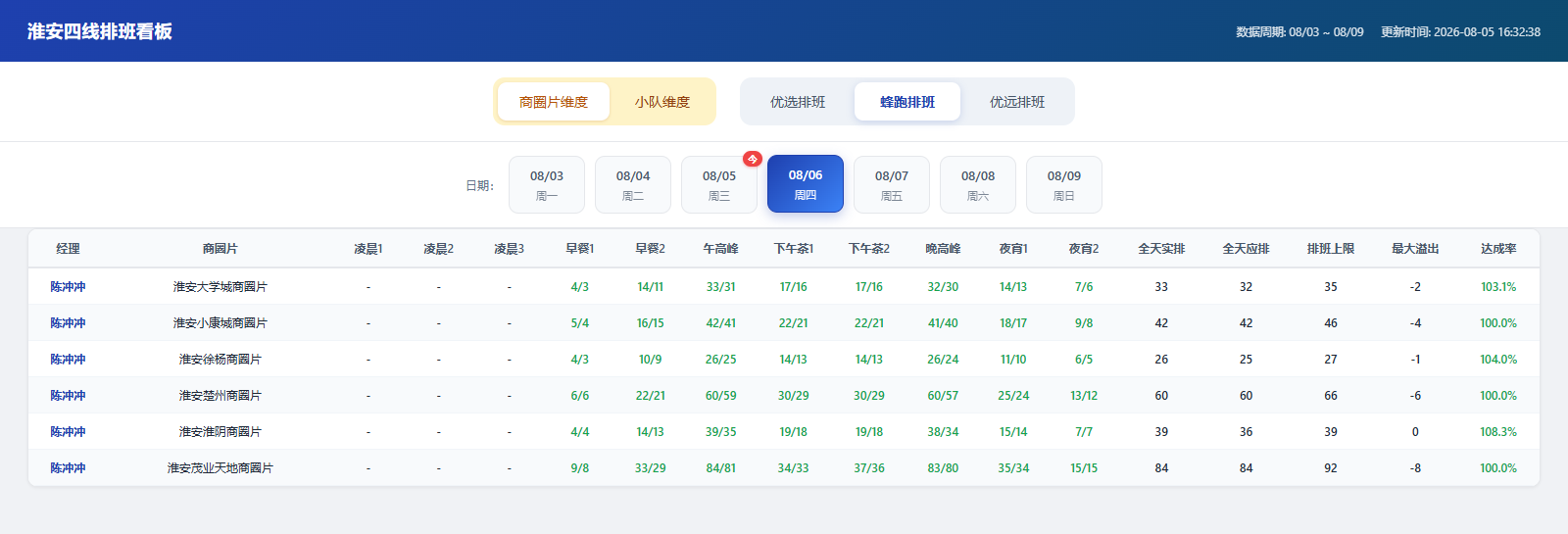Image resolution: width=1568 pixels, height=534 pixels.
Task: Switch to 小队维度 view
Action: 662,102
